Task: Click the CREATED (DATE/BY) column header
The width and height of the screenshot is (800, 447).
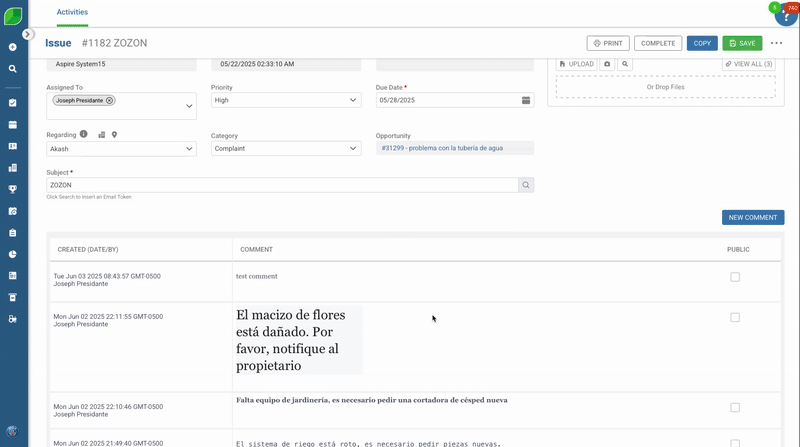Action: (x=88, y=250)
